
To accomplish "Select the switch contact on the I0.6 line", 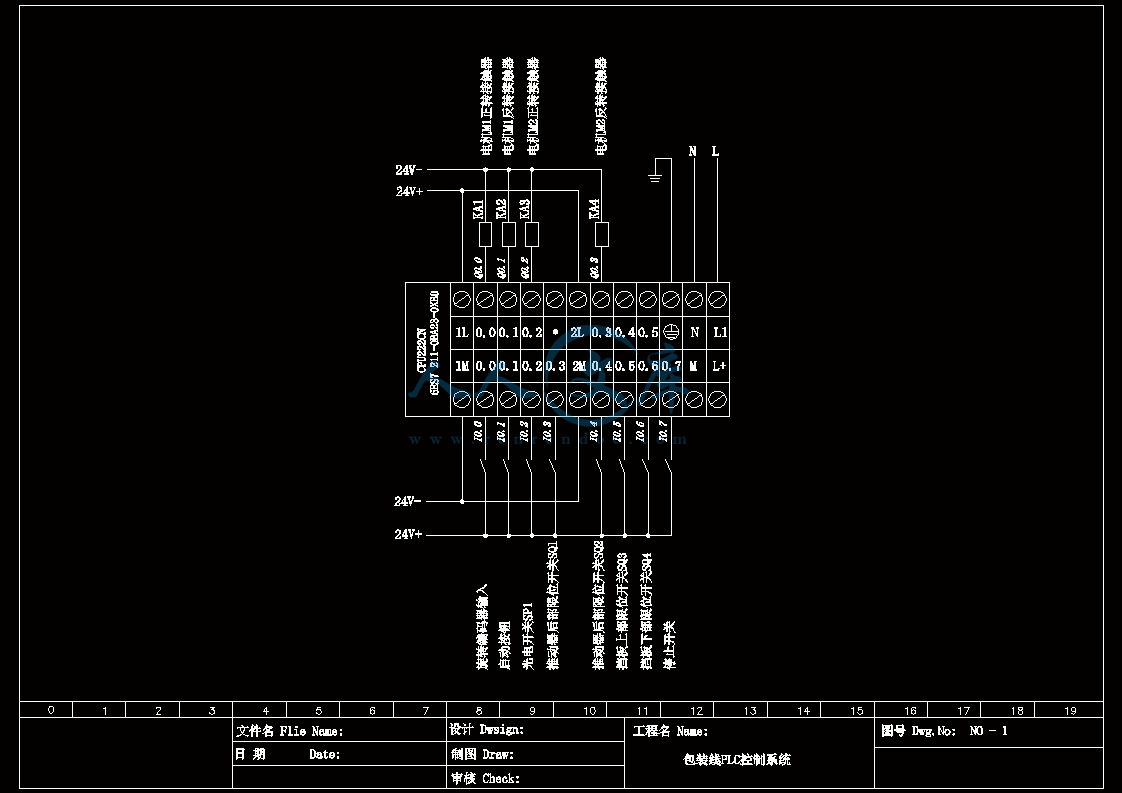I will click(645, 465).
